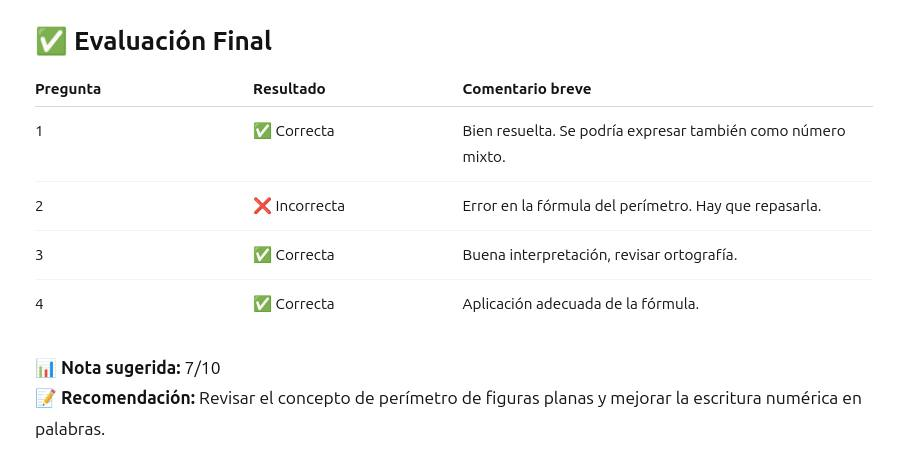
Task: Click the Comentario breve column header
Action: [x=526, y=89]
